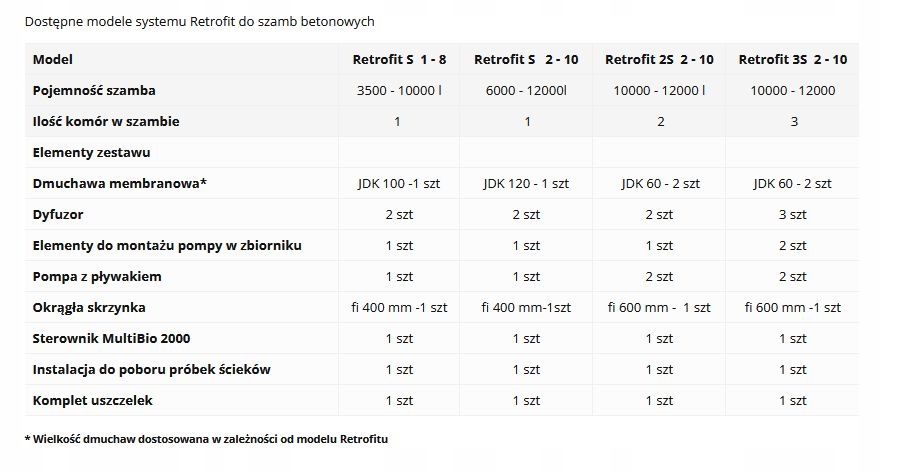Viewport: 903px width, 472px height.
Task: Click the "Pompa z pływakiem" row label
Action: pos(97,276)
